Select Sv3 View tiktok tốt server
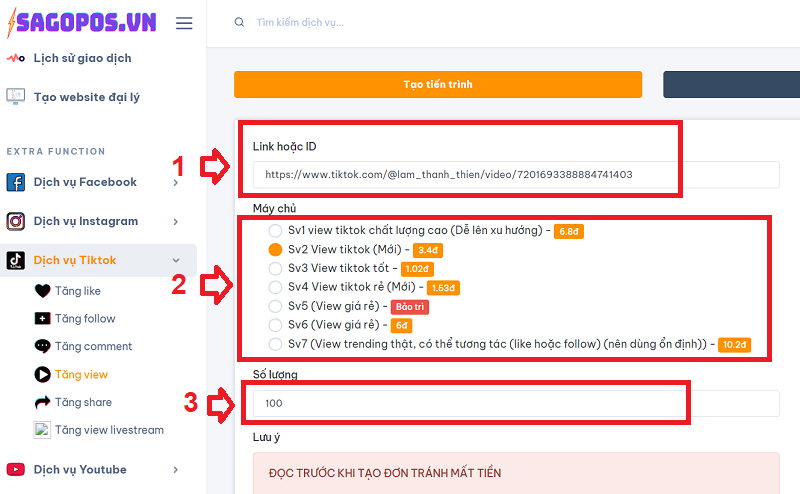Image resolution: width=800 pixels, height=494 pixels. point(275,269)
